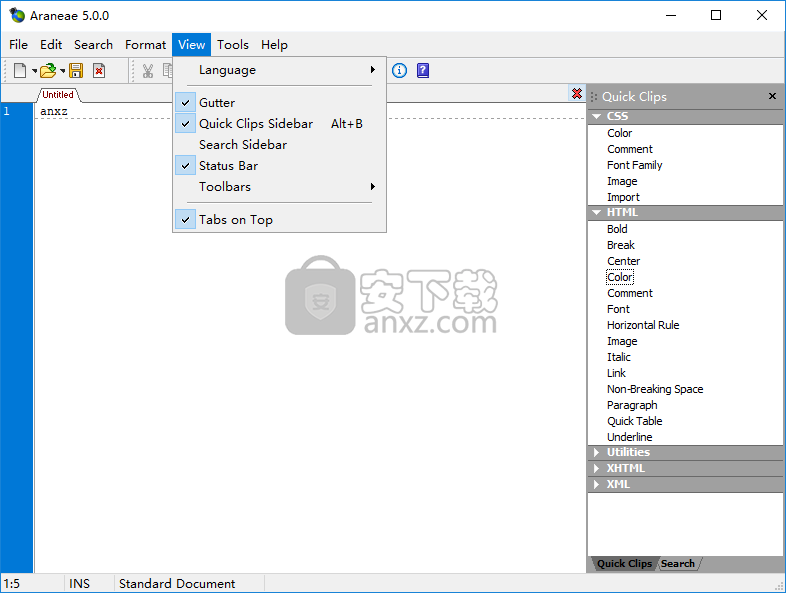The height and width of the screenshot is (593, 786).
Task: Insert the Underline clip
Action: coord(630,438)
